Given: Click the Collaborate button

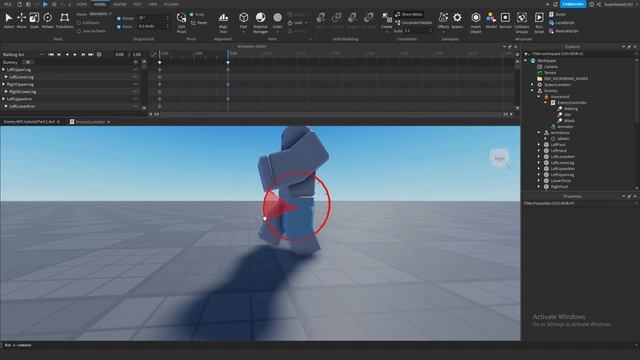Looking at the screenshot, I should pos(573,4).
